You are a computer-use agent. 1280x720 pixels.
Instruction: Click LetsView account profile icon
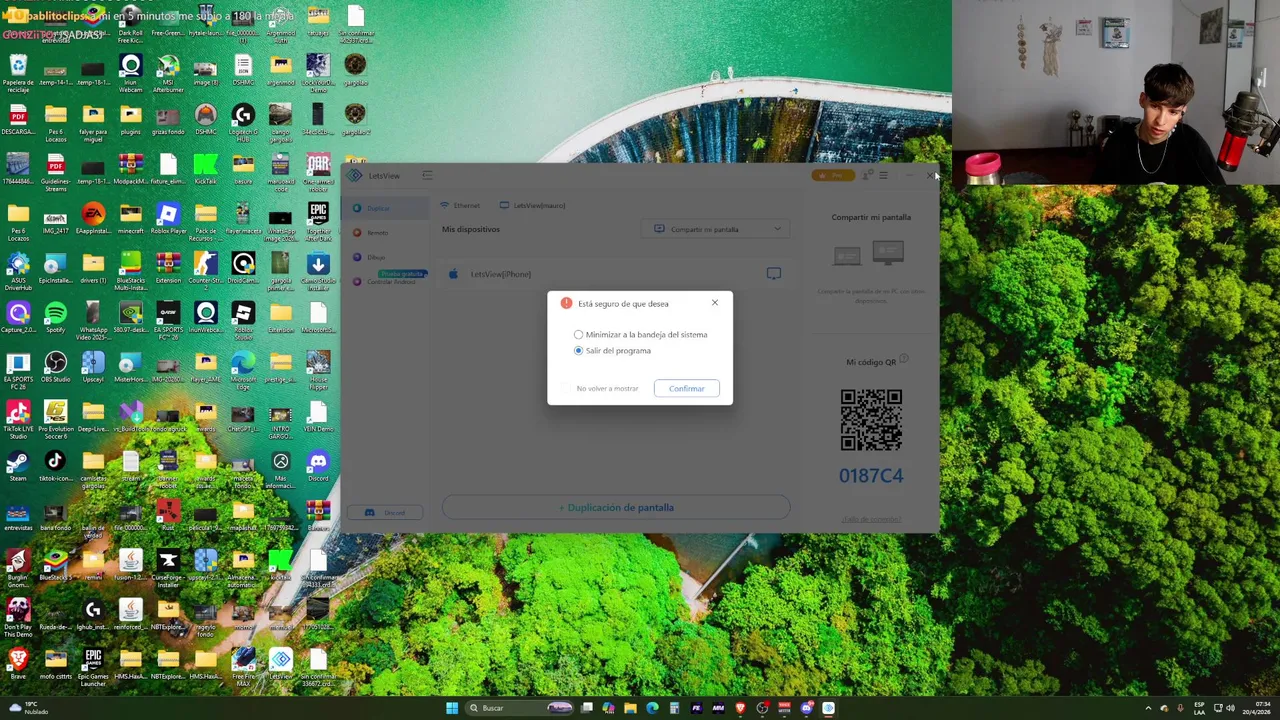click(x=867, y=176)
